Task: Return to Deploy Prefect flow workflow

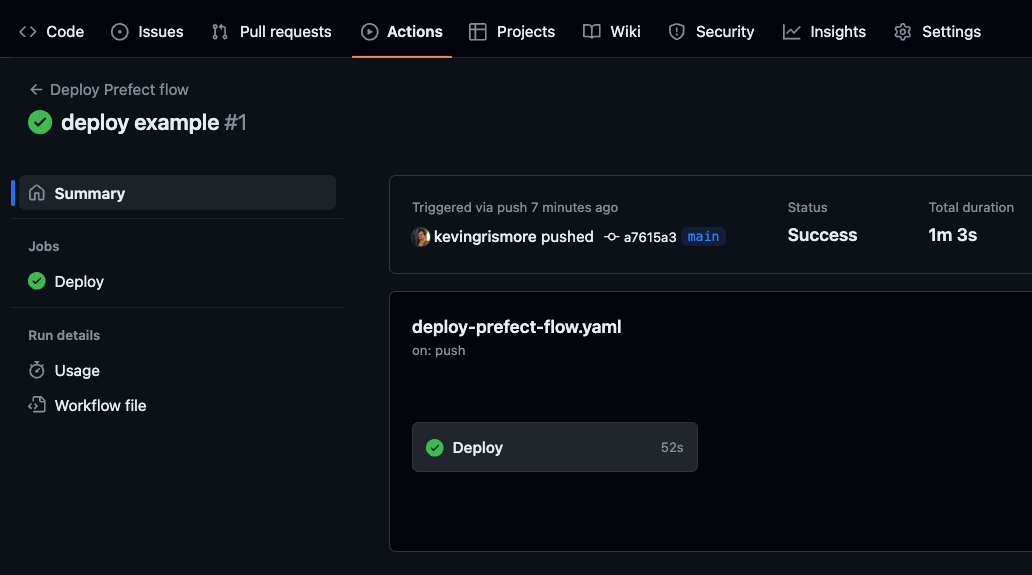Action: pos(119,89)
